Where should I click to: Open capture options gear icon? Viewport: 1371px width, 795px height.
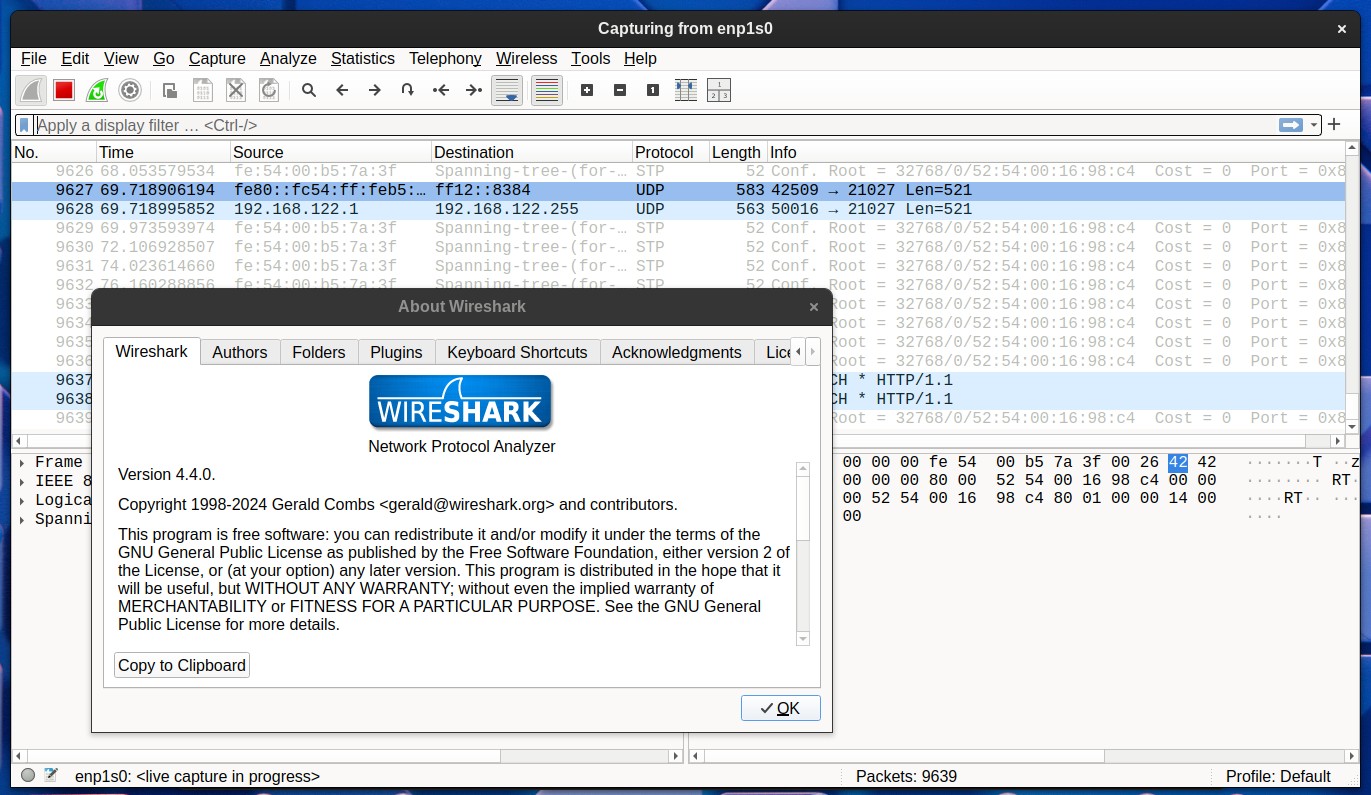[130, 90]
